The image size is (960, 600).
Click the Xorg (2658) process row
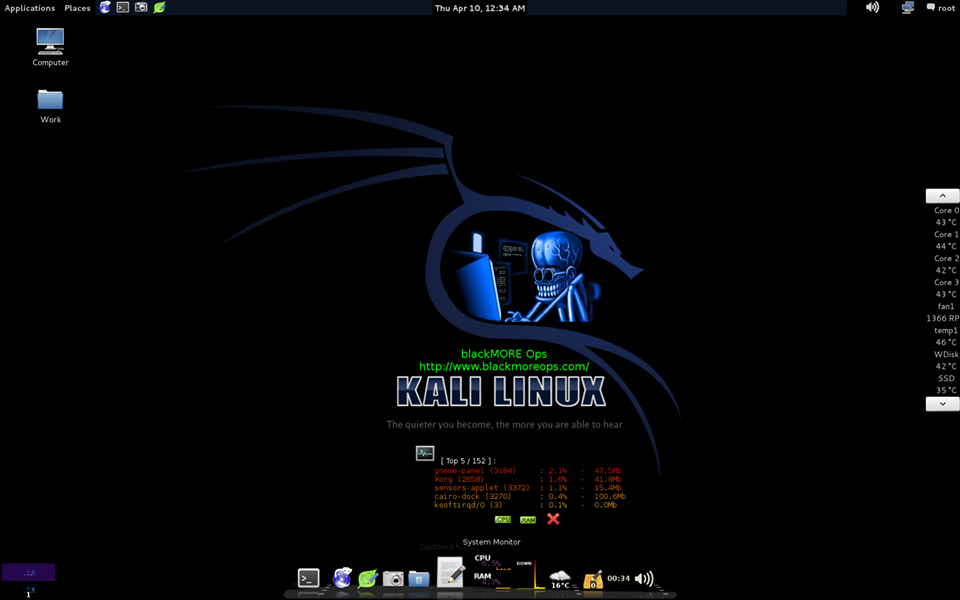(528, 479)
